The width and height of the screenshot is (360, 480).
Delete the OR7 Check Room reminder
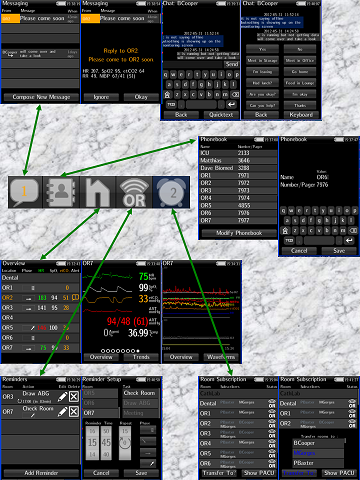pyautogui.click(x=74, y=412)
